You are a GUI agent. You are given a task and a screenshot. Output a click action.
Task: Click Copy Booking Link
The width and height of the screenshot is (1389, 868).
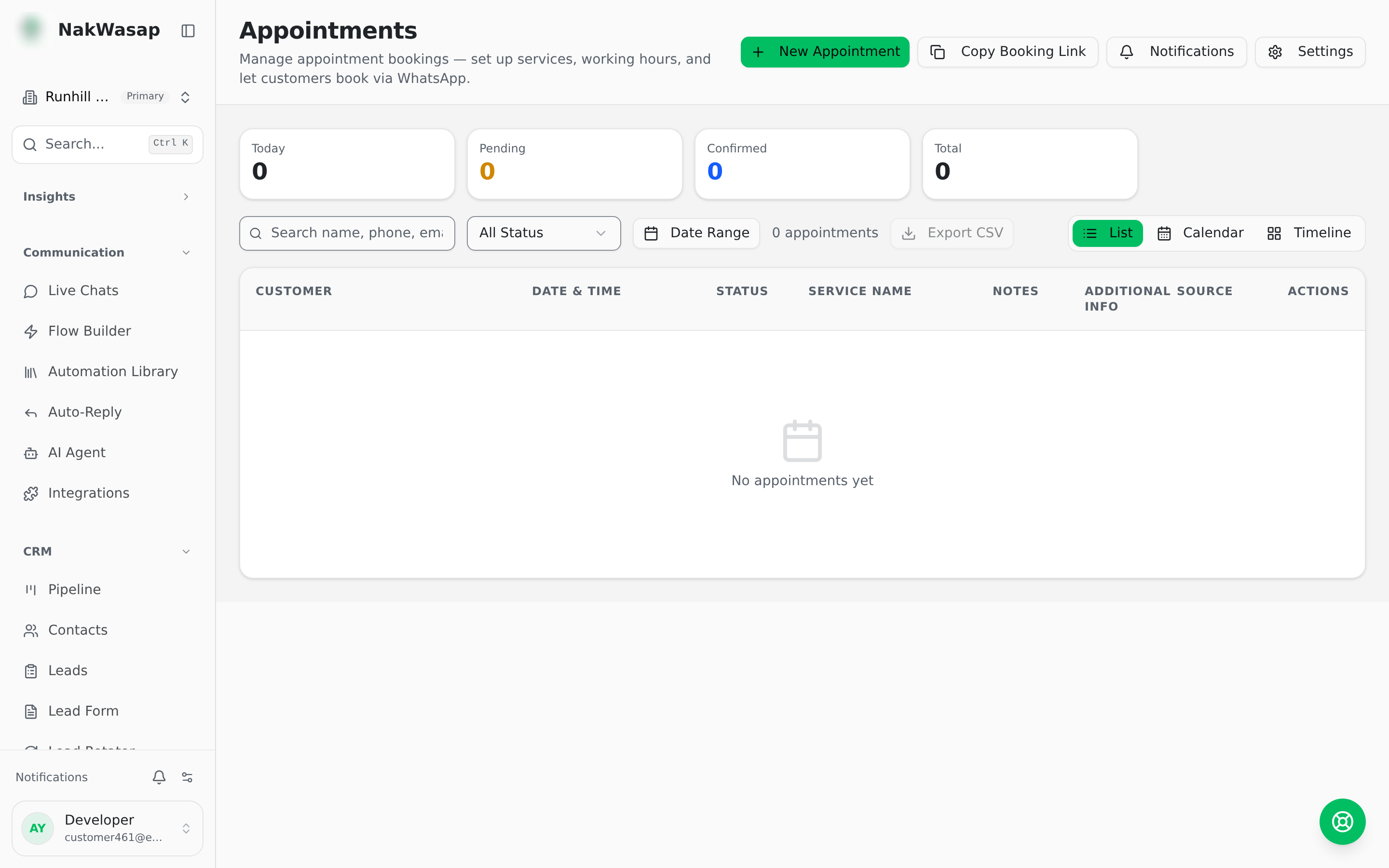pyautogui.click(x=1008, y=52)
